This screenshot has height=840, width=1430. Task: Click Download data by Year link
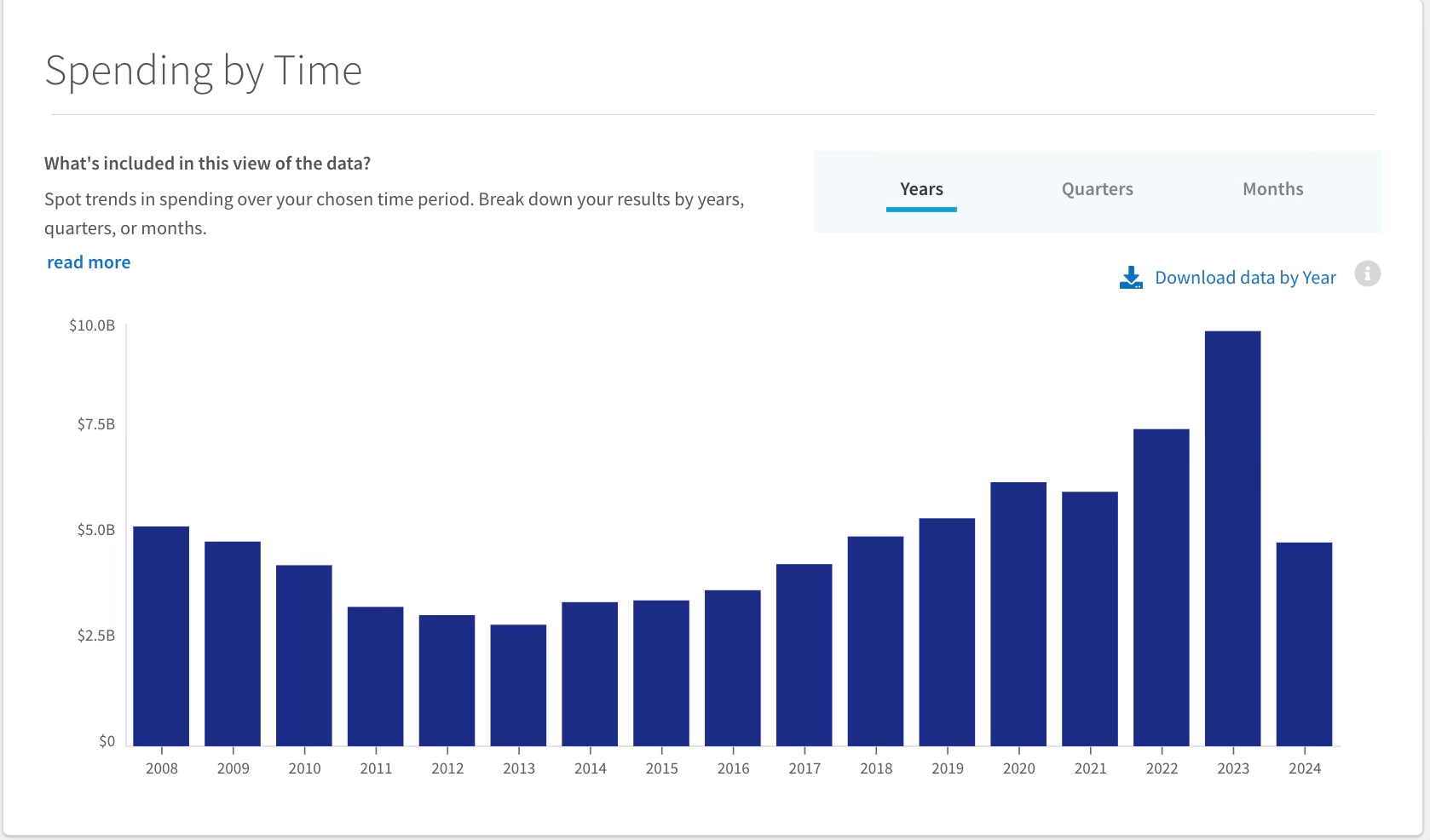click(x=1245, y=278)
